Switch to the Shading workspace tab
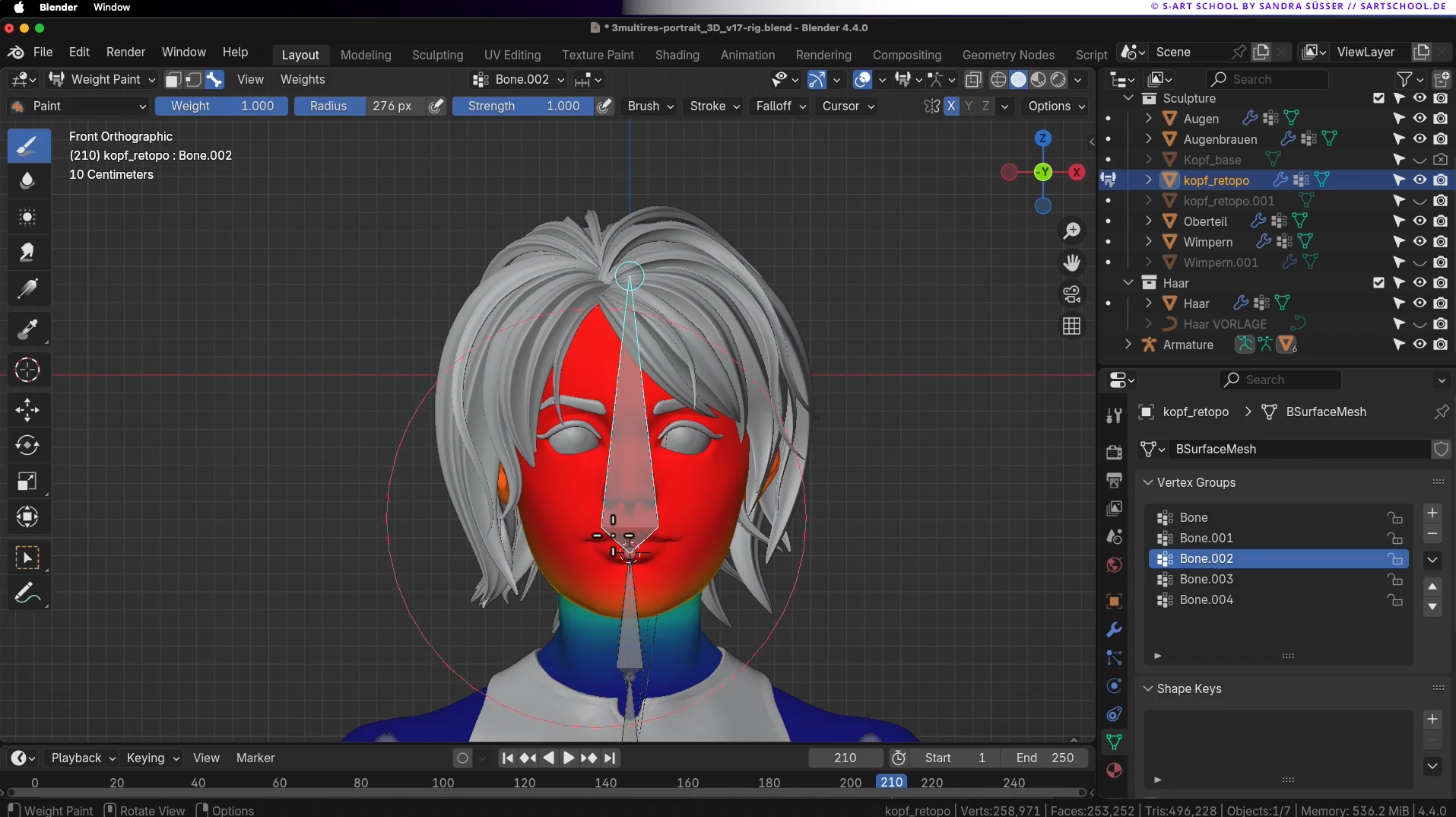 click(677, 55)
